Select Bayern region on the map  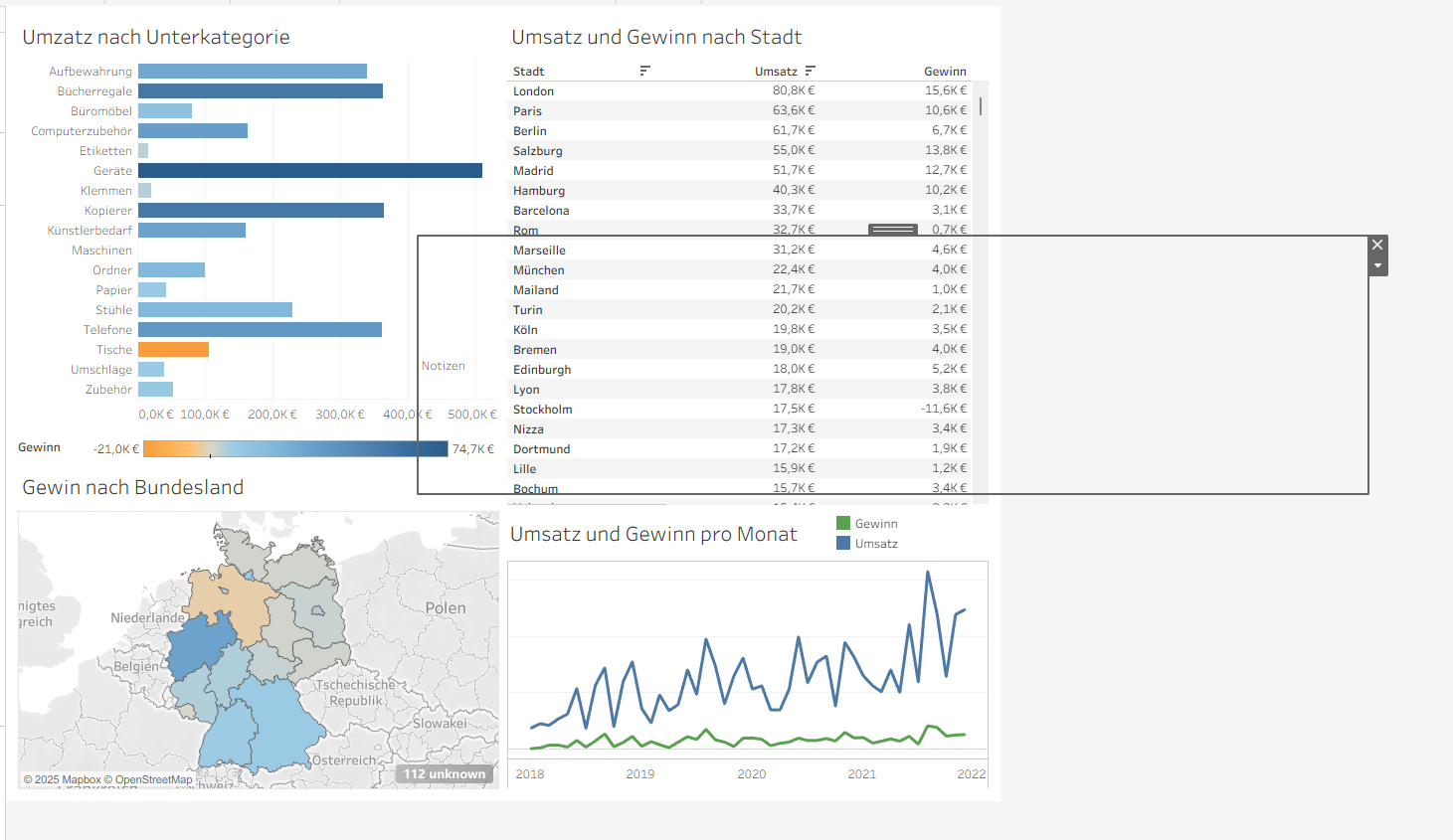click(264, 728)
